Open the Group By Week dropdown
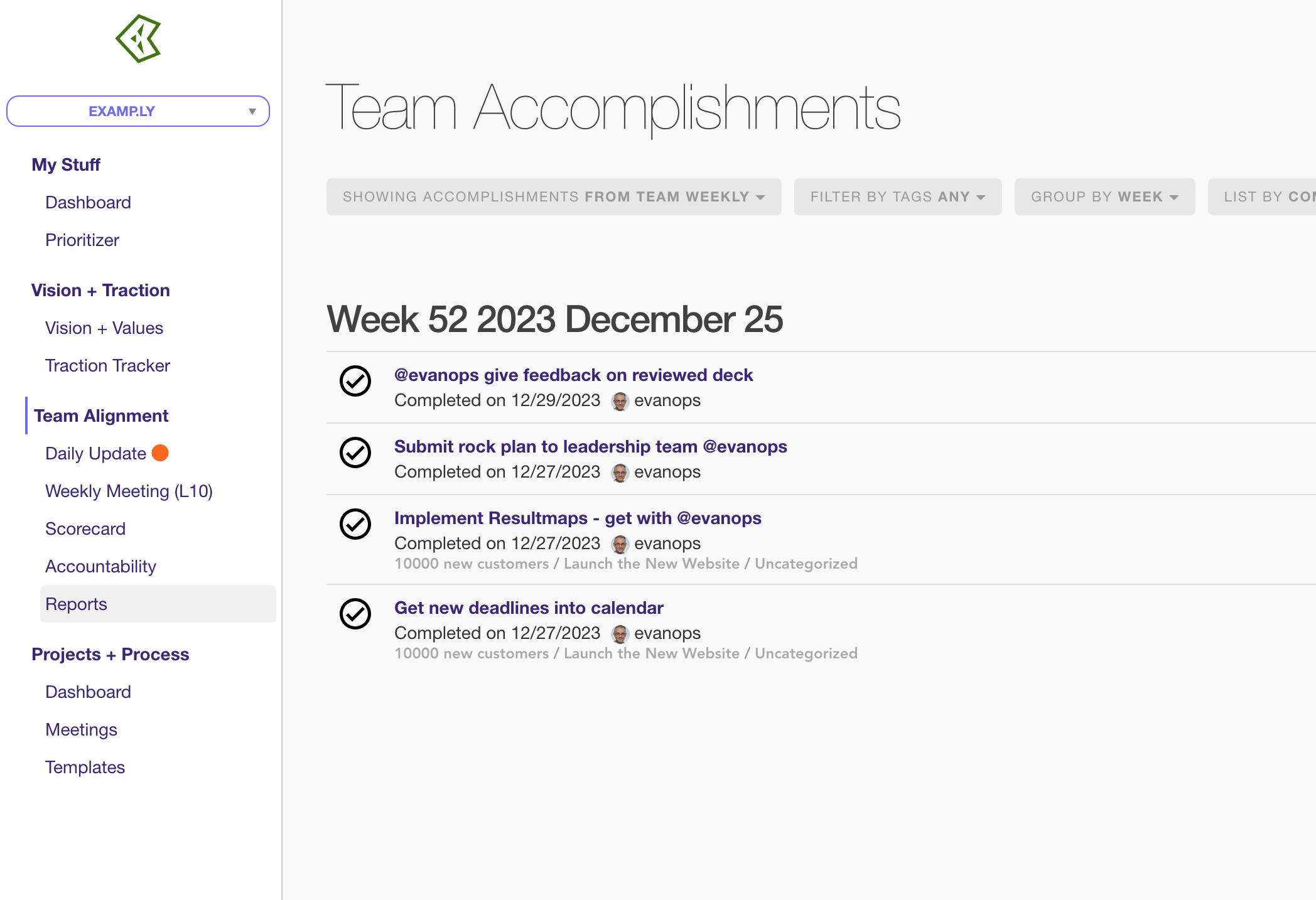The height and width of the screenshot is (900, 1316). click(1104, 197)
